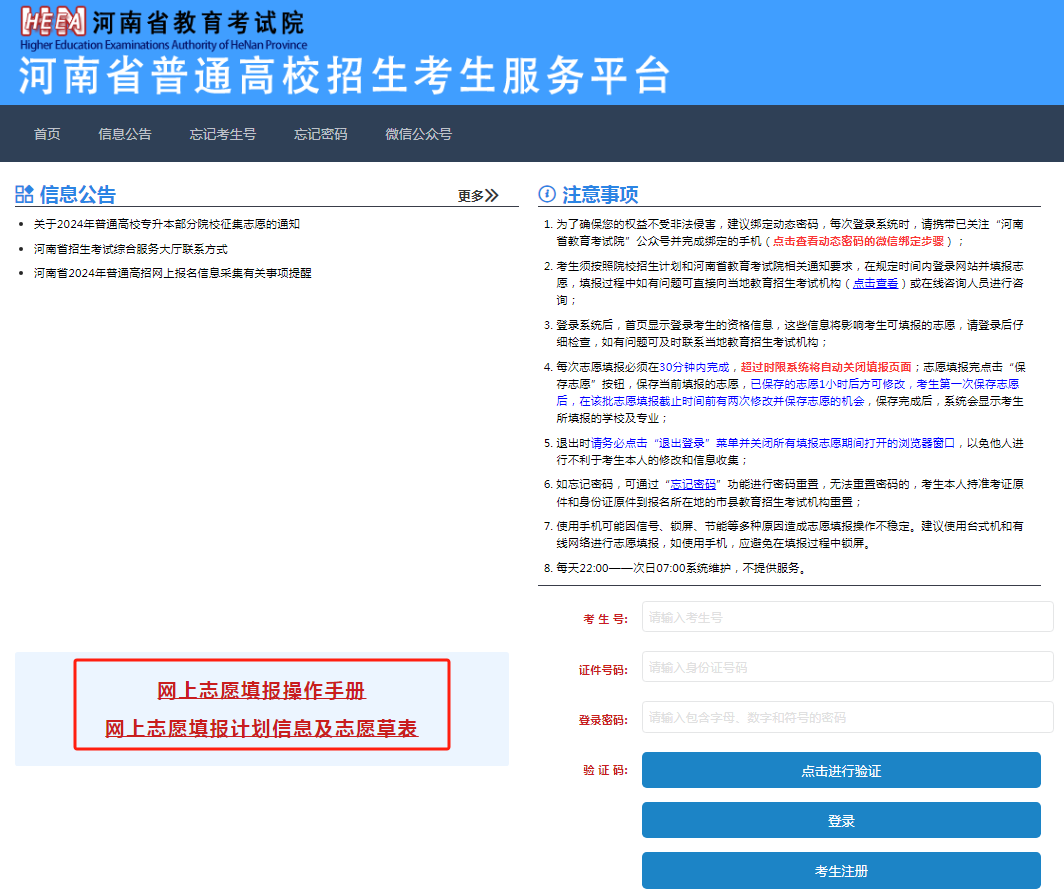Focus the 考生号 input field
This screenshot has width=1064, height=892.
pyautogui.click(x=847, y=617)
